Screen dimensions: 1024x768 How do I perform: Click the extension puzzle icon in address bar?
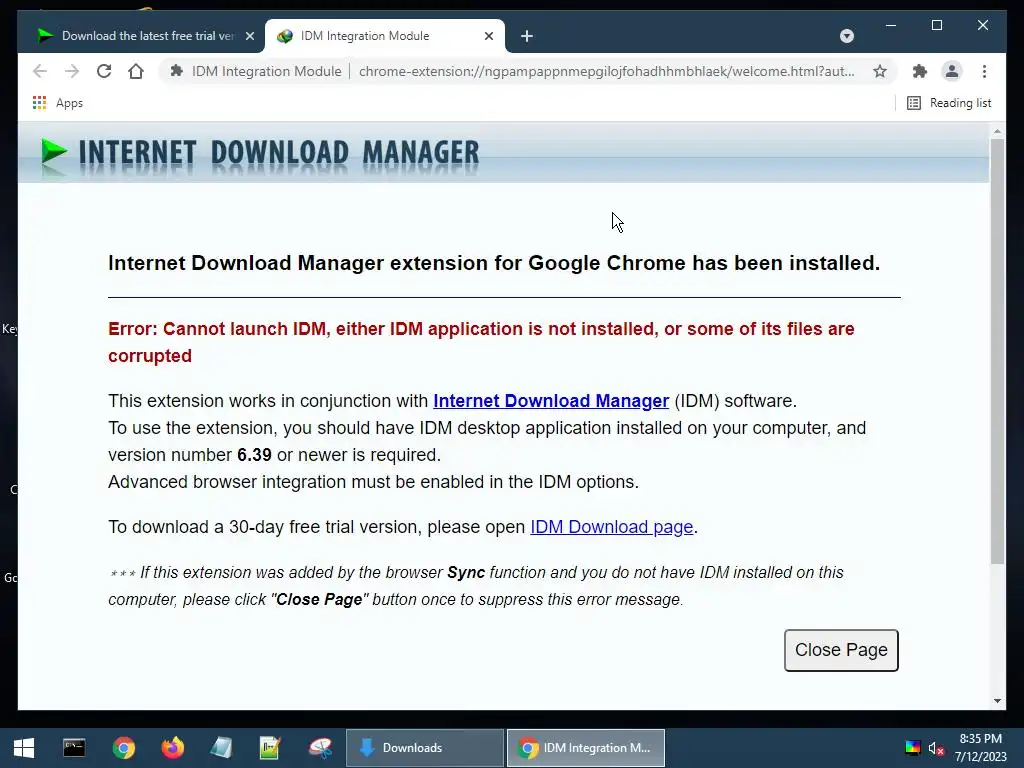[176, 71]
